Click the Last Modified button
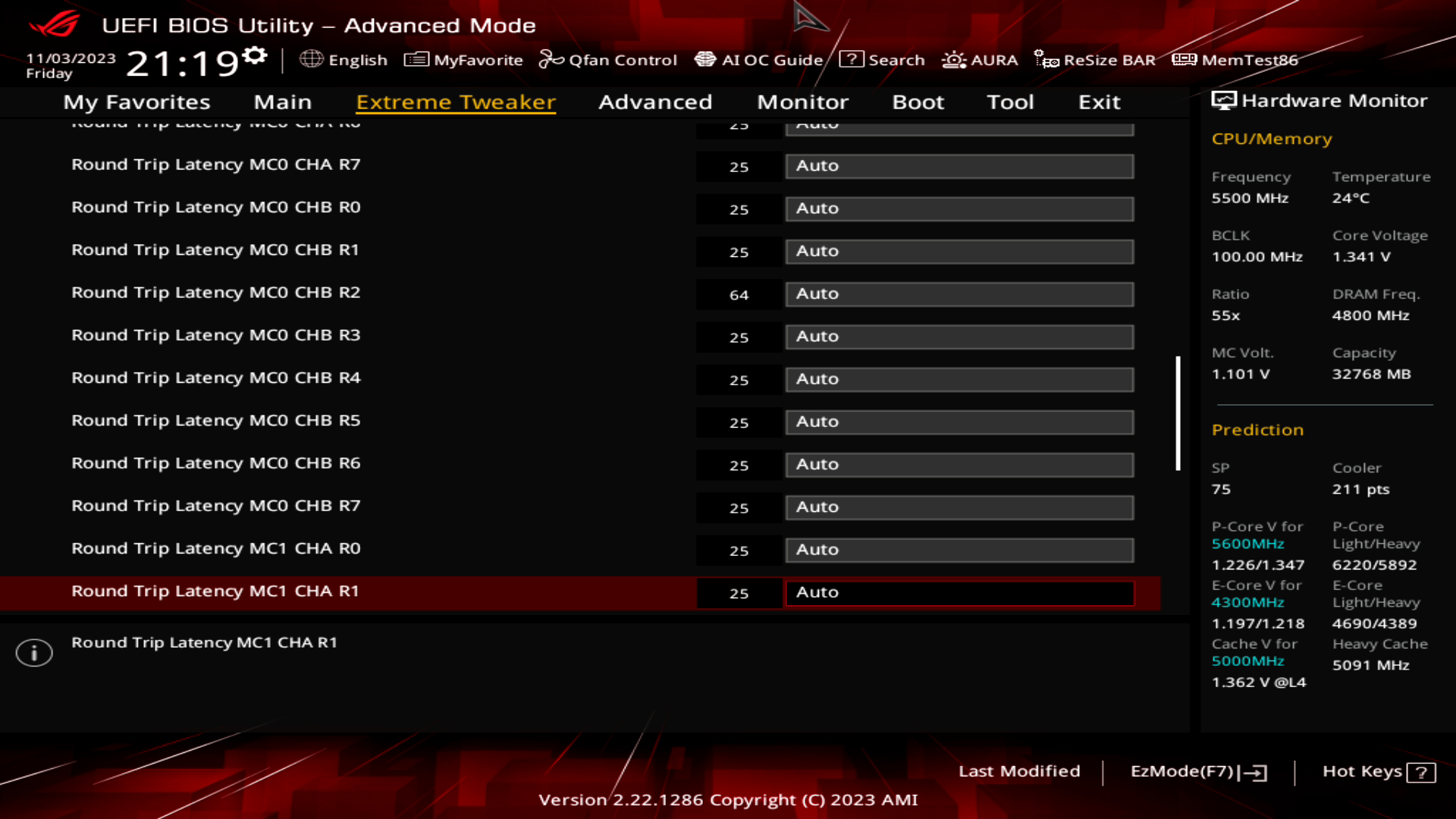Image resolution: width=1456 pixels, height=819 pixels. tap(1019, 771)
